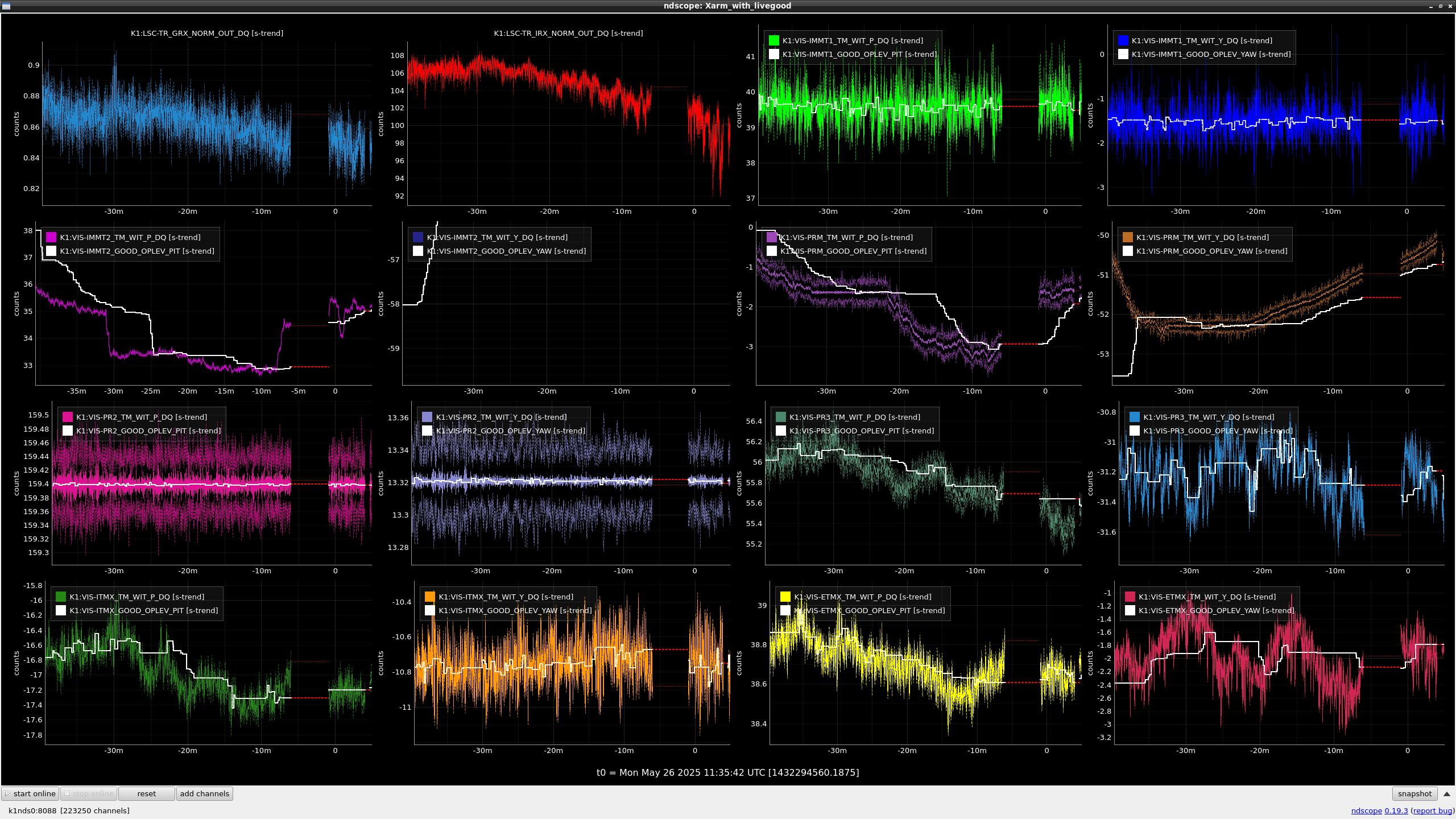Click the K1:LSC-TR_IRX_NORM_OUT_DQ plot title

click(x=568, y=33)
